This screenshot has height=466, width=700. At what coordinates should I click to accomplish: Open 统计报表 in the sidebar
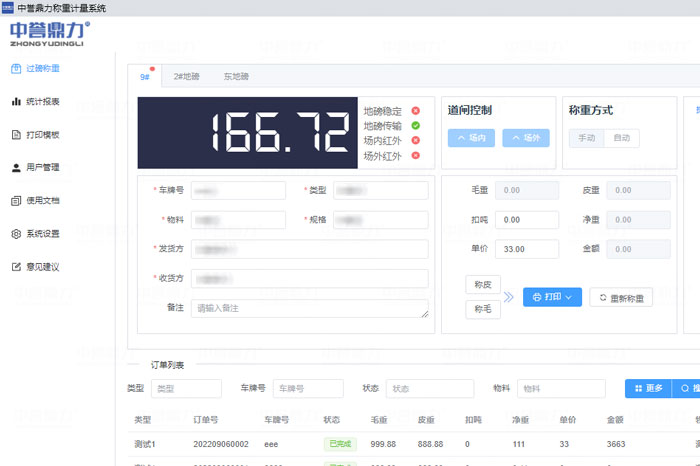(x=42, y=101)
